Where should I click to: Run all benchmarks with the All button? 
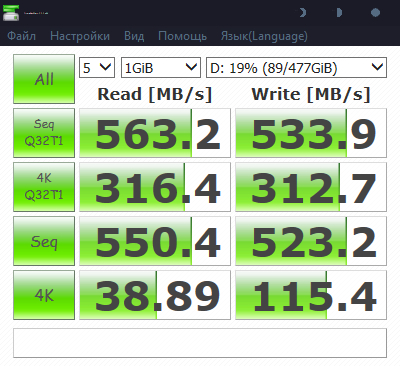tap(44, 79)
